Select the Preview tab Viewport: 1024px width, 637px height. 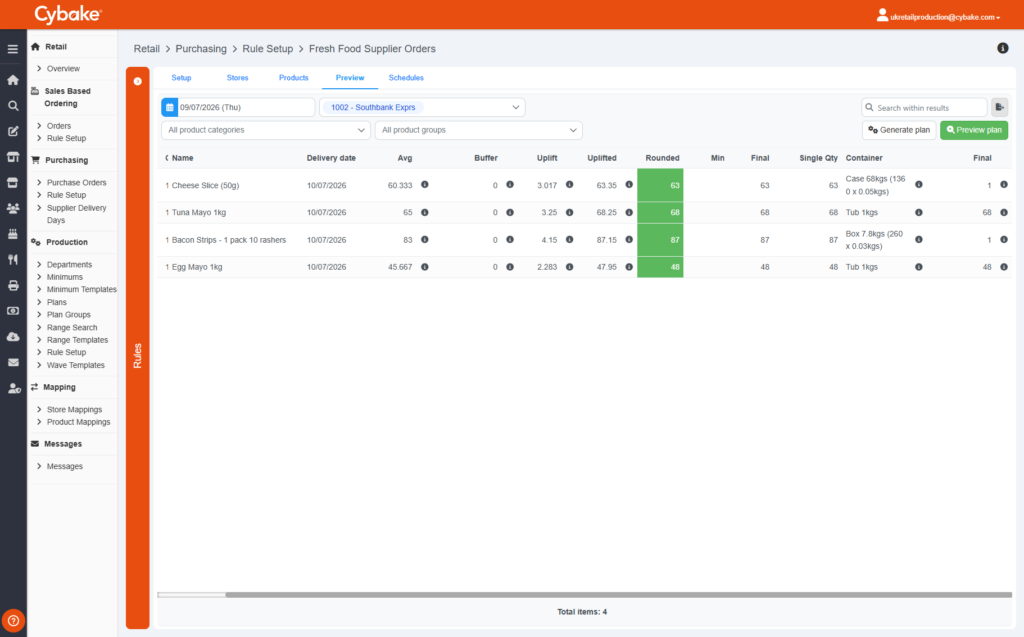pos(350,78)
